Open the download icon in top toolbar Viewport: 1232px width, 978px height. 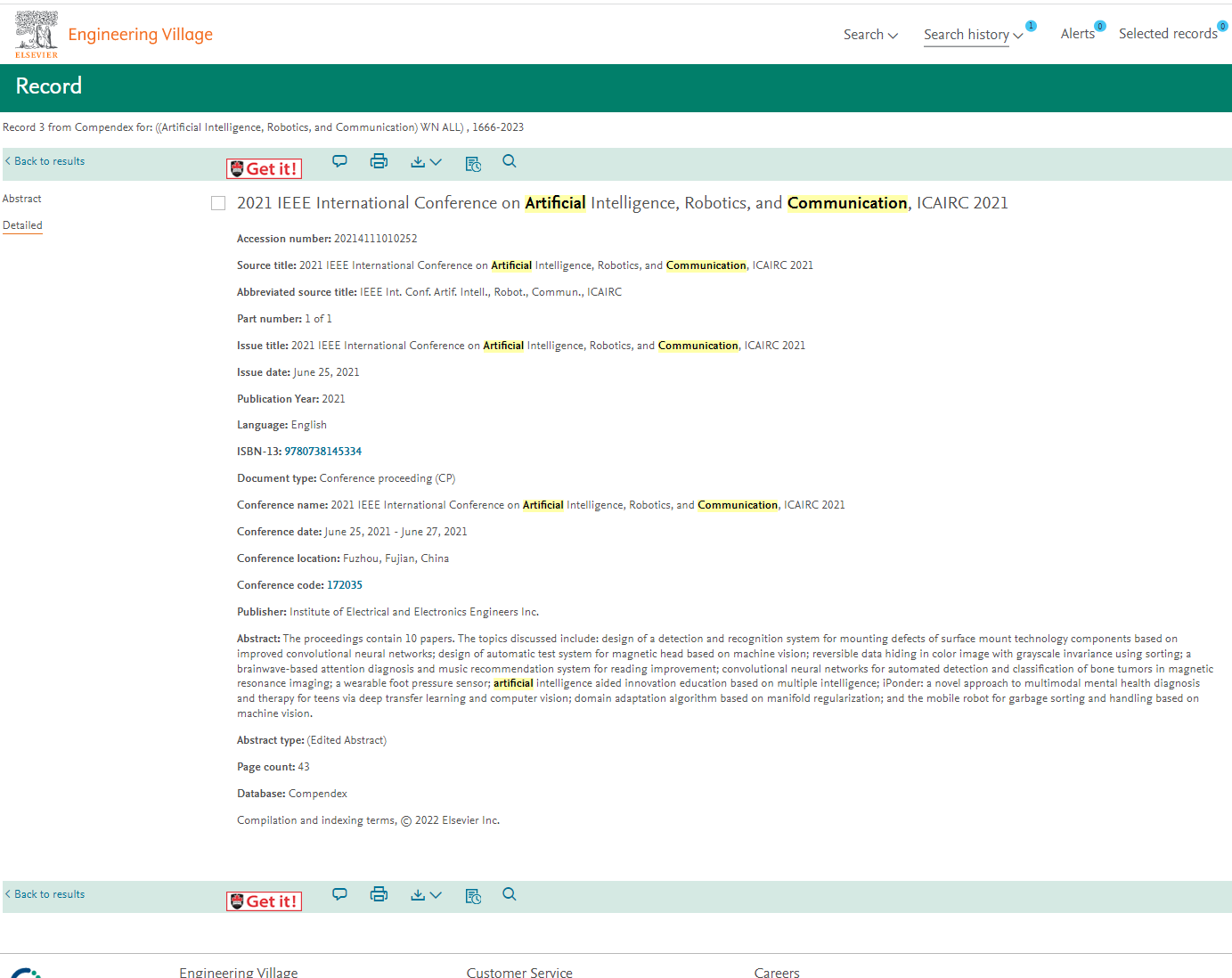click(418, 162)
